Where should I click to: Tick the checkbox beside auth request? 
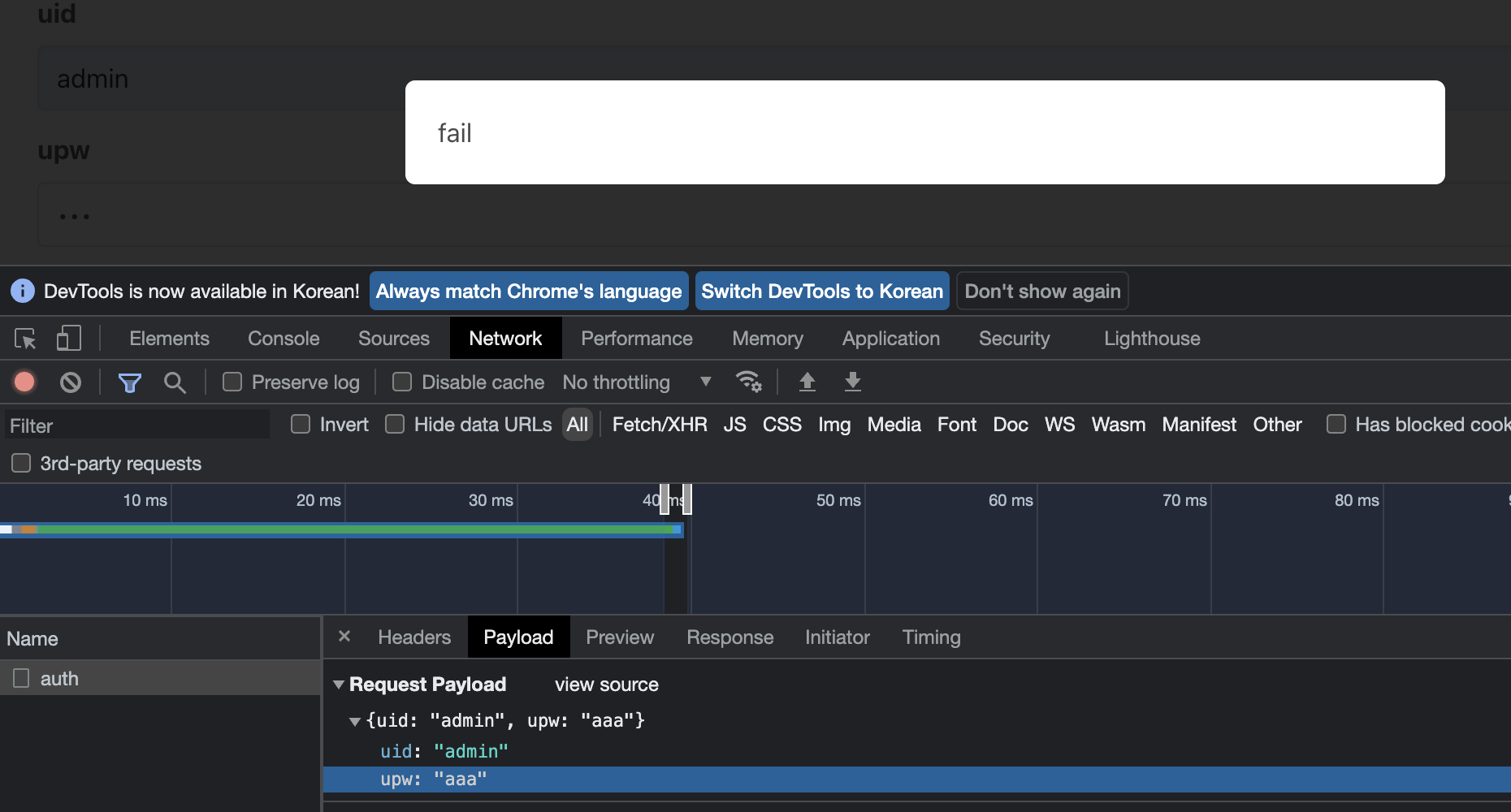tap(21, 678)
